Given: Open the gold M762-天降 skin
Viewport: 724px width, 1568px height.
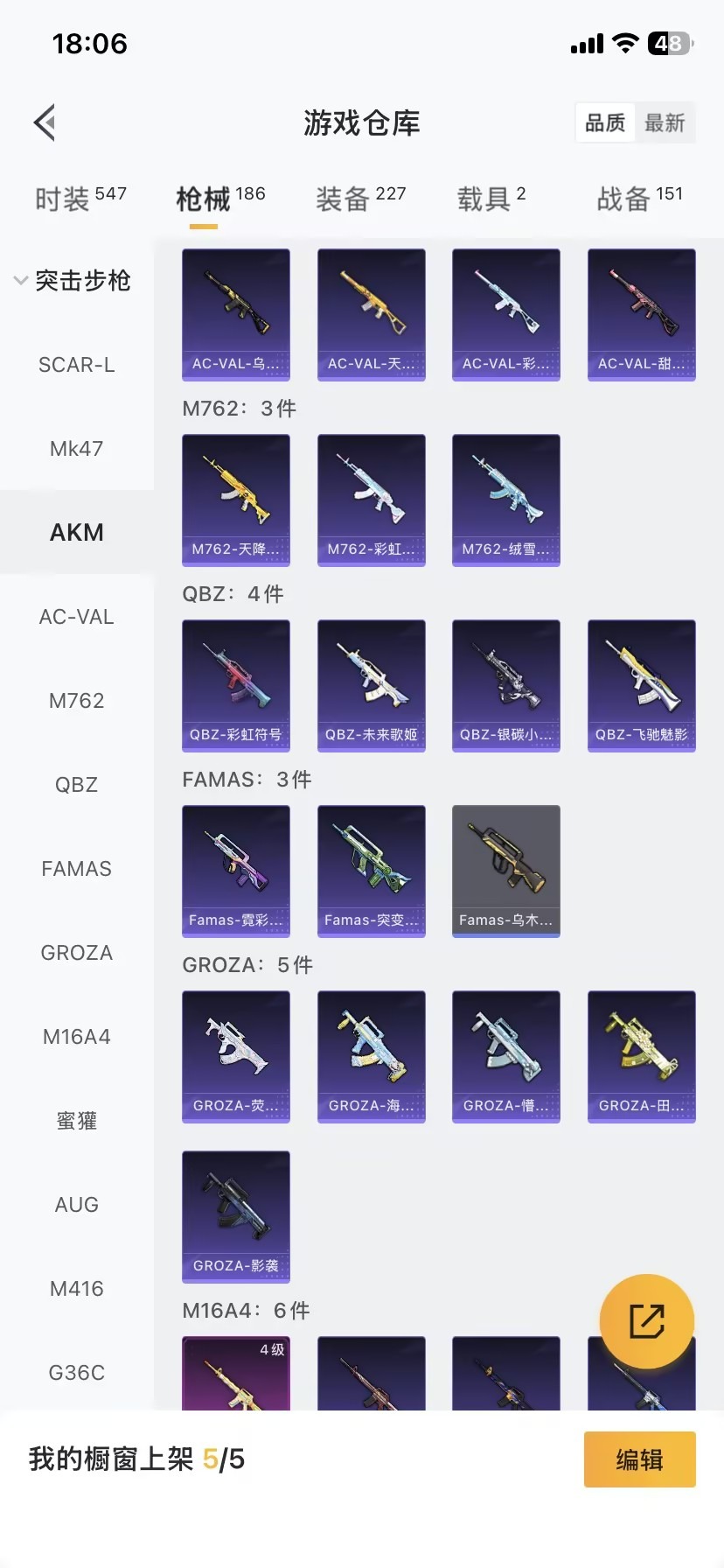Looking at the screenshot, I should tap(236, 500).
